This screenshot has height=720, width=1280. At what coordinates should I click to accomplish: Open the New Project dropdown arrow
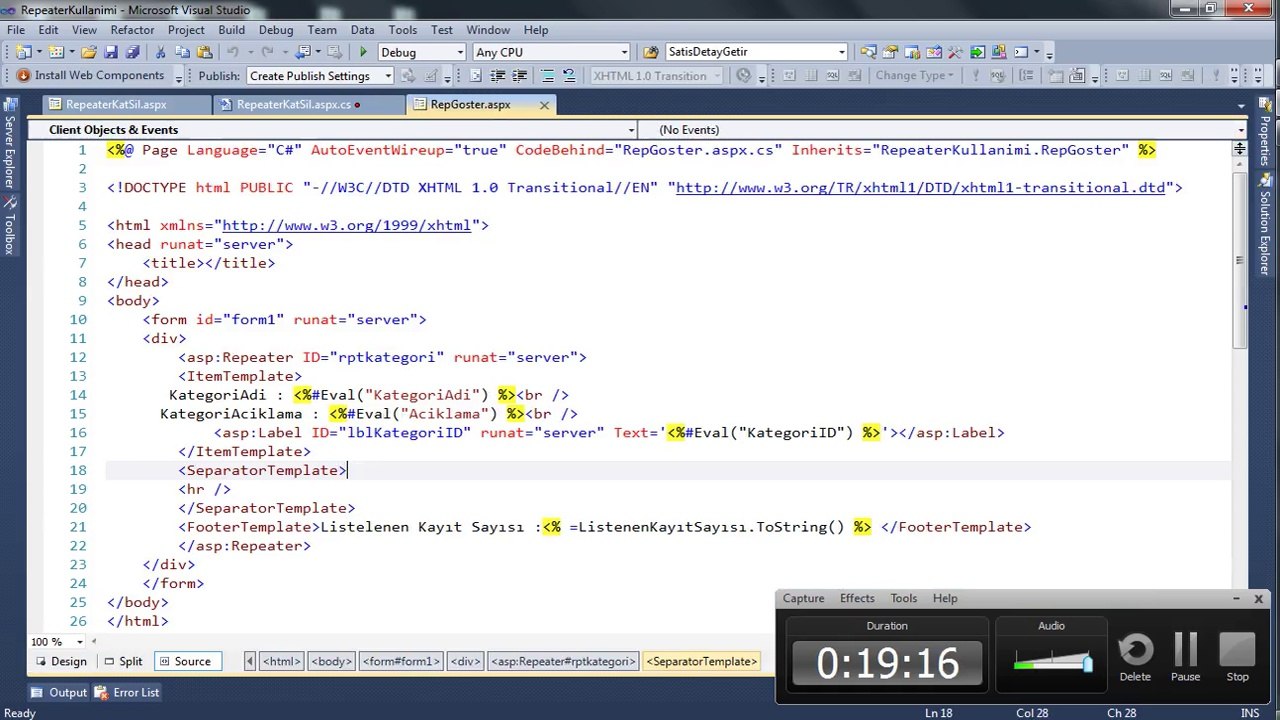pyautogui.click(x=38, y=52)
